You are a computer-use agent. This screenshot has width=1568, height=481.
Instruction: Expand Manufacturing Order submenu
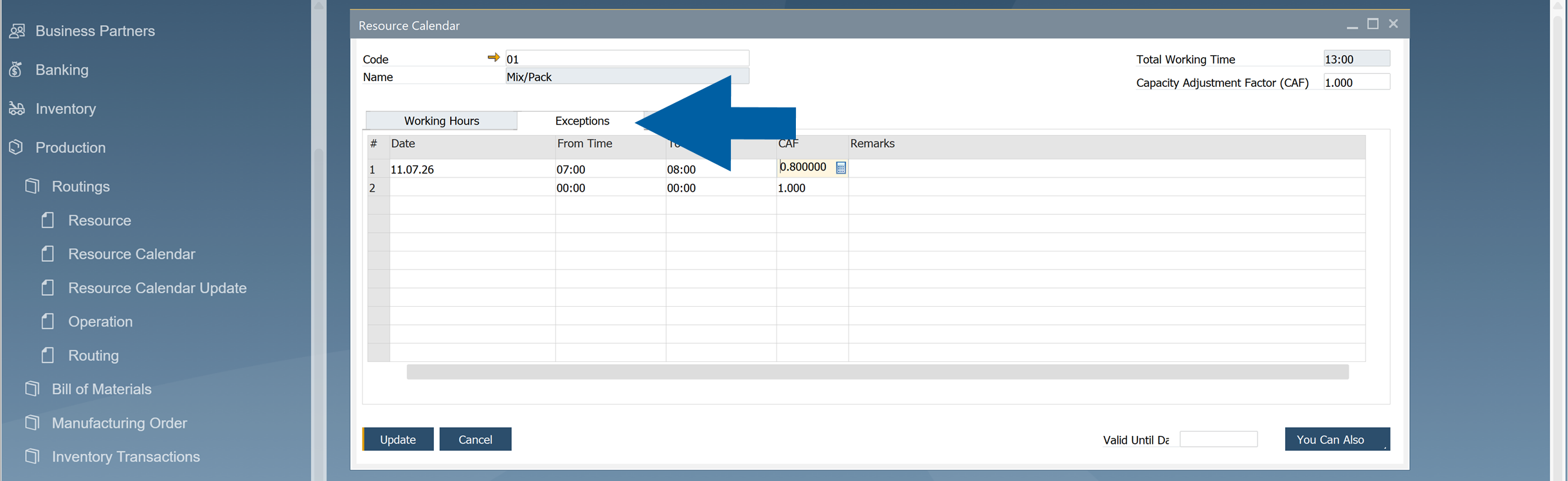(120, 423)
